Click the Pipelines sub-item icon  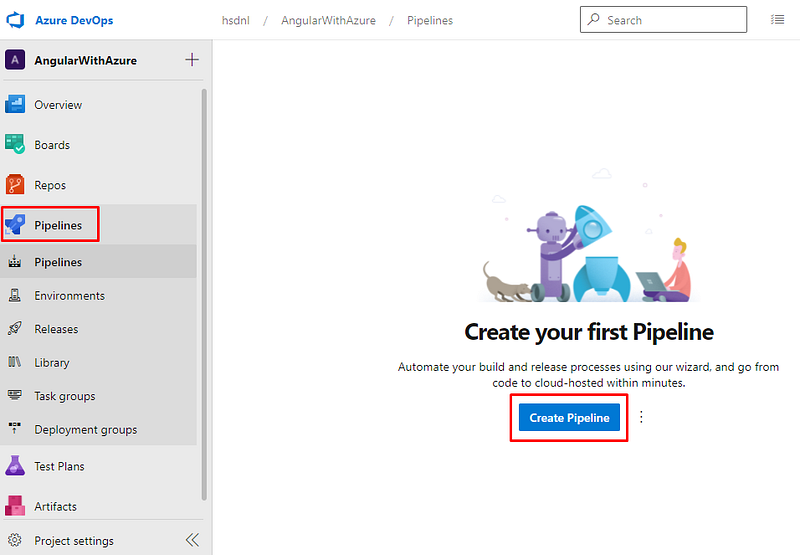(15, 262)
